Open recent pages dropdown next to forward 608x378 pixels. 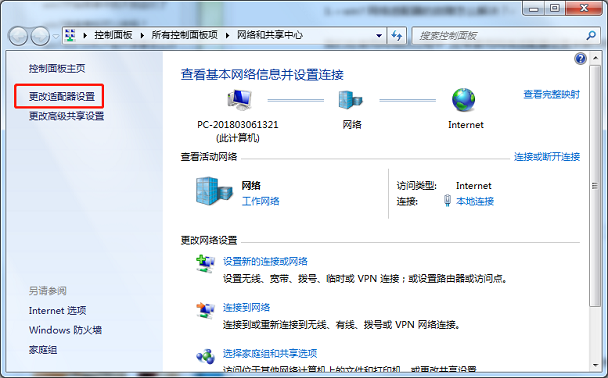56,36
